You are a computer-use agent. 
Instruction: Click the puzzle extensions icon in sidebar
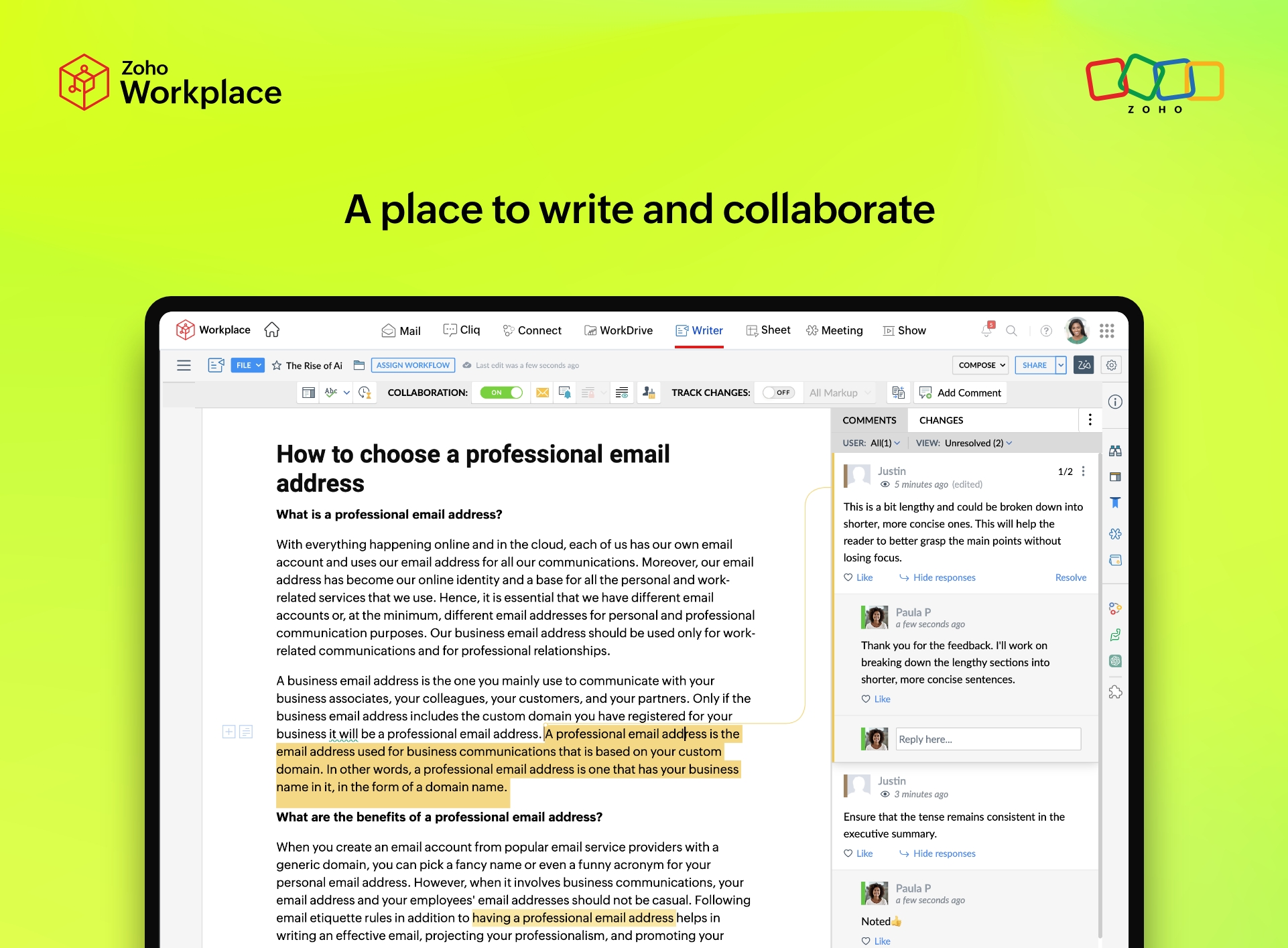tap(1115, 692)
